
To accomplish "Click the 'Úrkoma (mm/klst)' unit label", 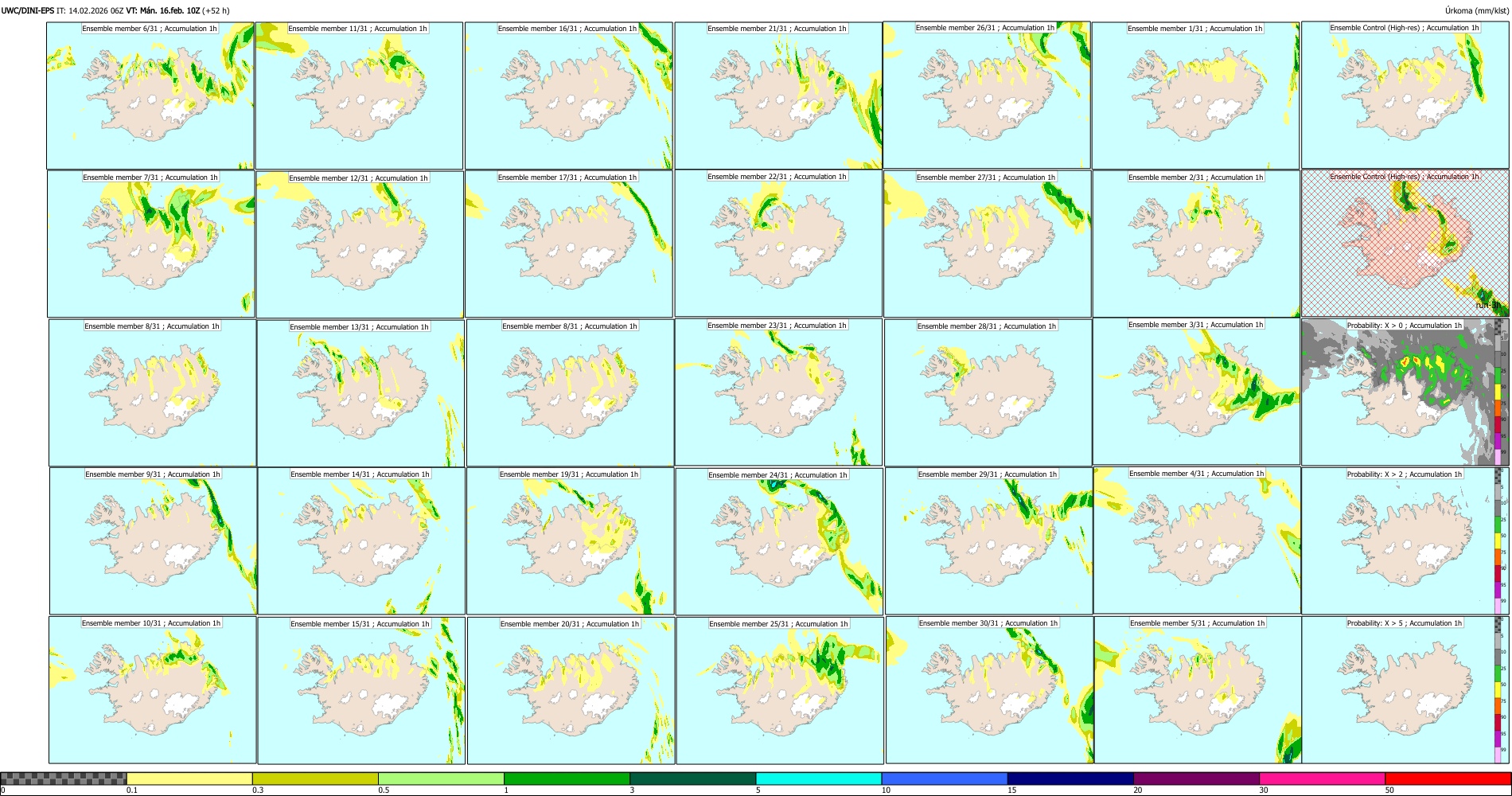I will click(1477, 10).
